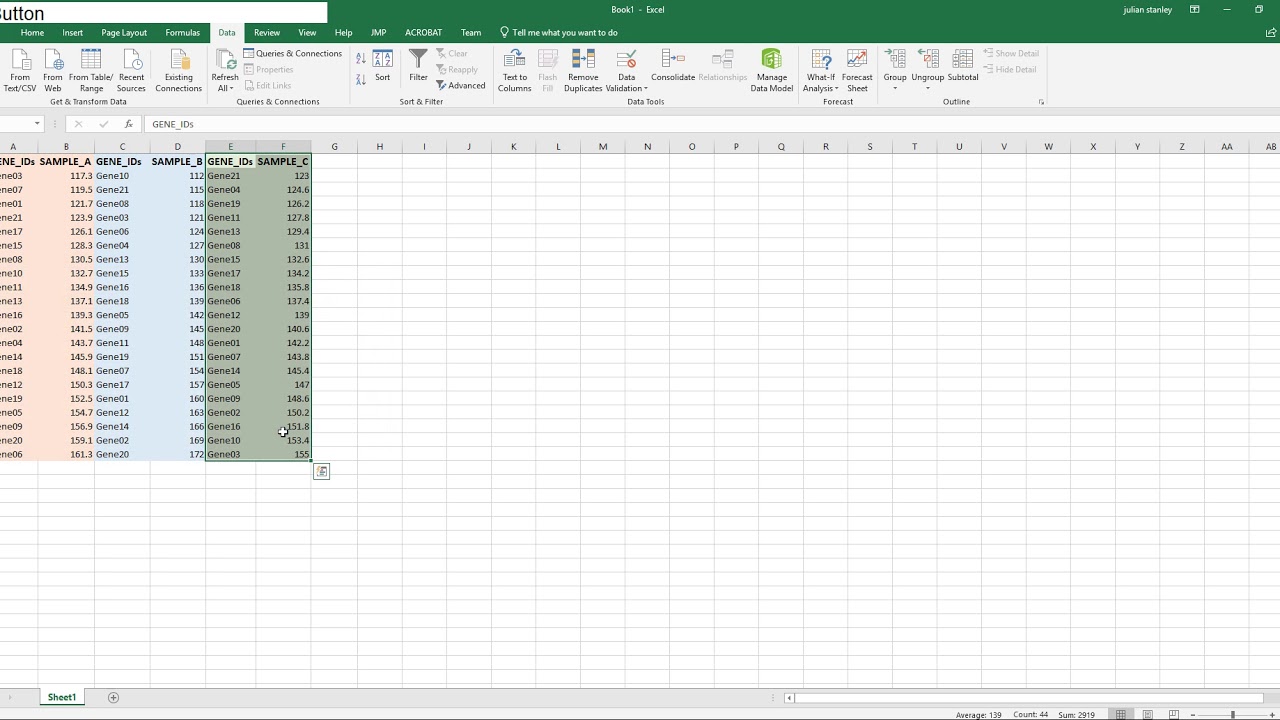The width and height of the screenshot is (1280, 720).
Task: Expand the Refresh All dropdown
Action: click(225, 88)
